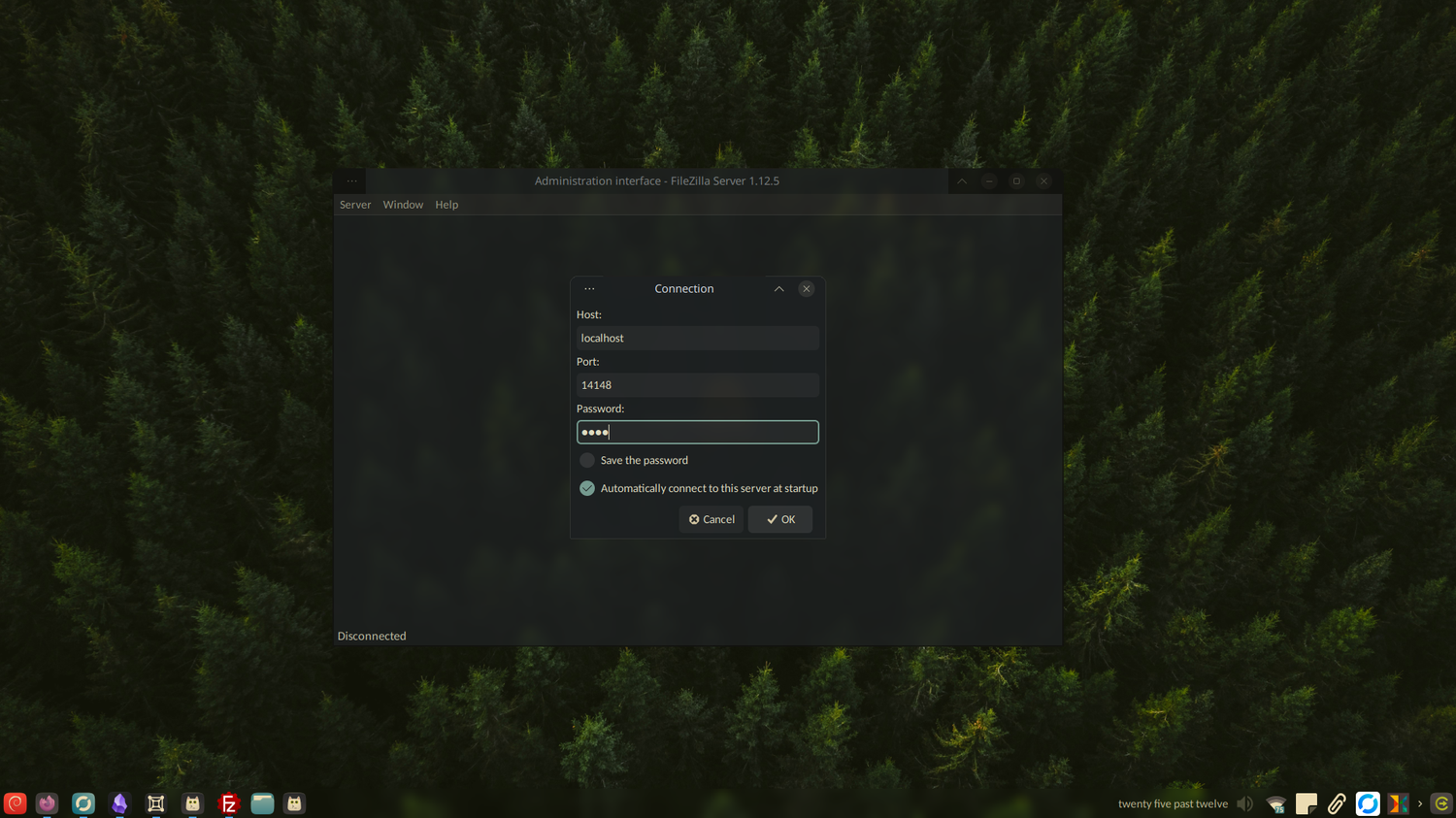Screen dimensions: 1456x818
Task: Close the FileZilla Server main window
Action: [1043, 180]
